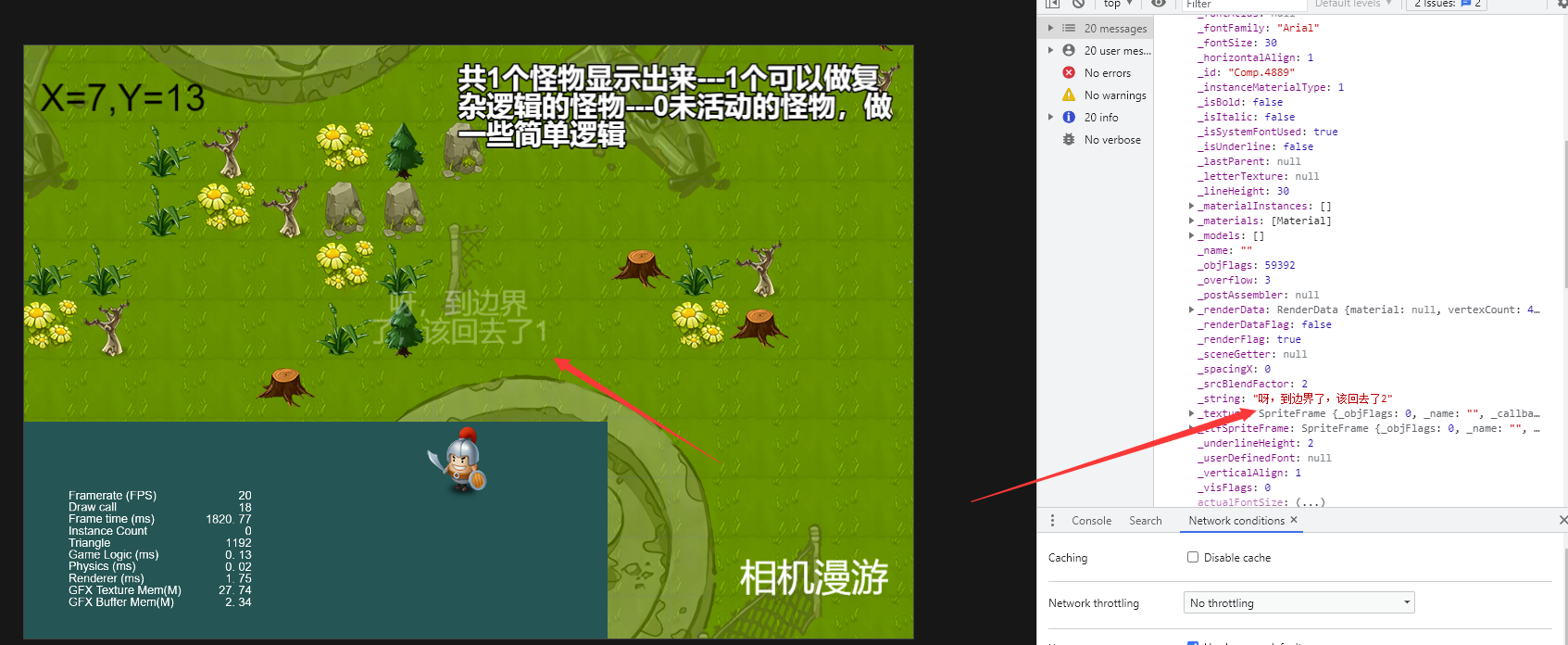This screenshot has height=645, width=1568.
Task: Focus the console Filter input field
Action: pos(1244,5)
